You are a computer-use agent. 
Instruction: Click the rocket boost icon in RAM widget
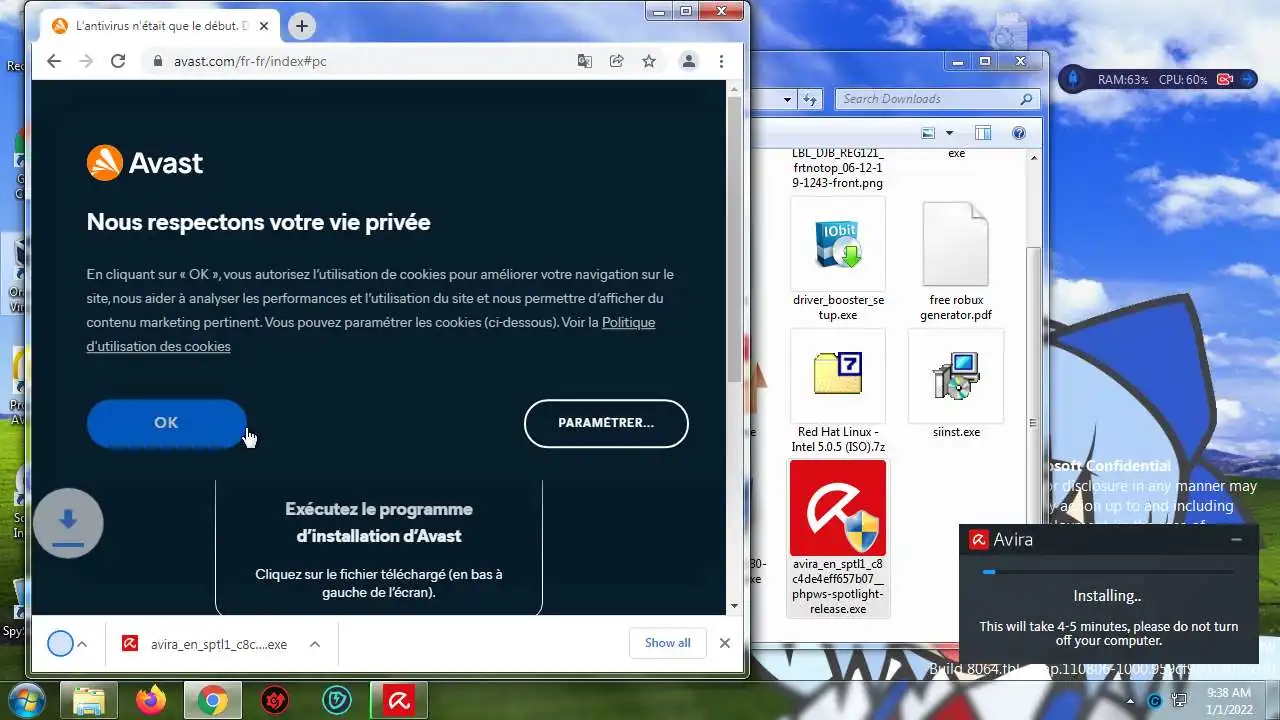[x=1071, y=79]
